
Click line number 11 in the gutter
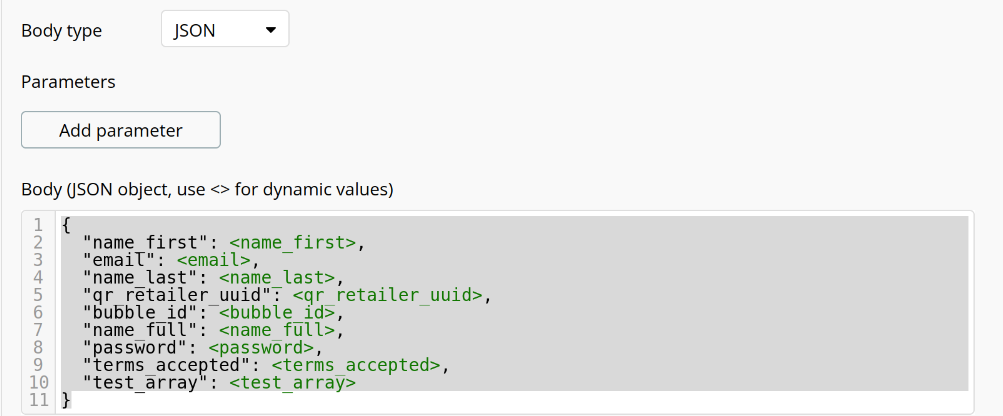click(38, 400)
